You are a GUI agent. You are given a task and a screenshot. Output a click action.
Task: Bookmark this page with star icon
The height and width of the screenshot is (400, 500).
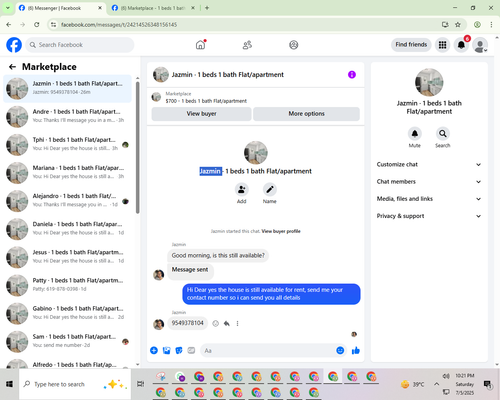(458, 25)
